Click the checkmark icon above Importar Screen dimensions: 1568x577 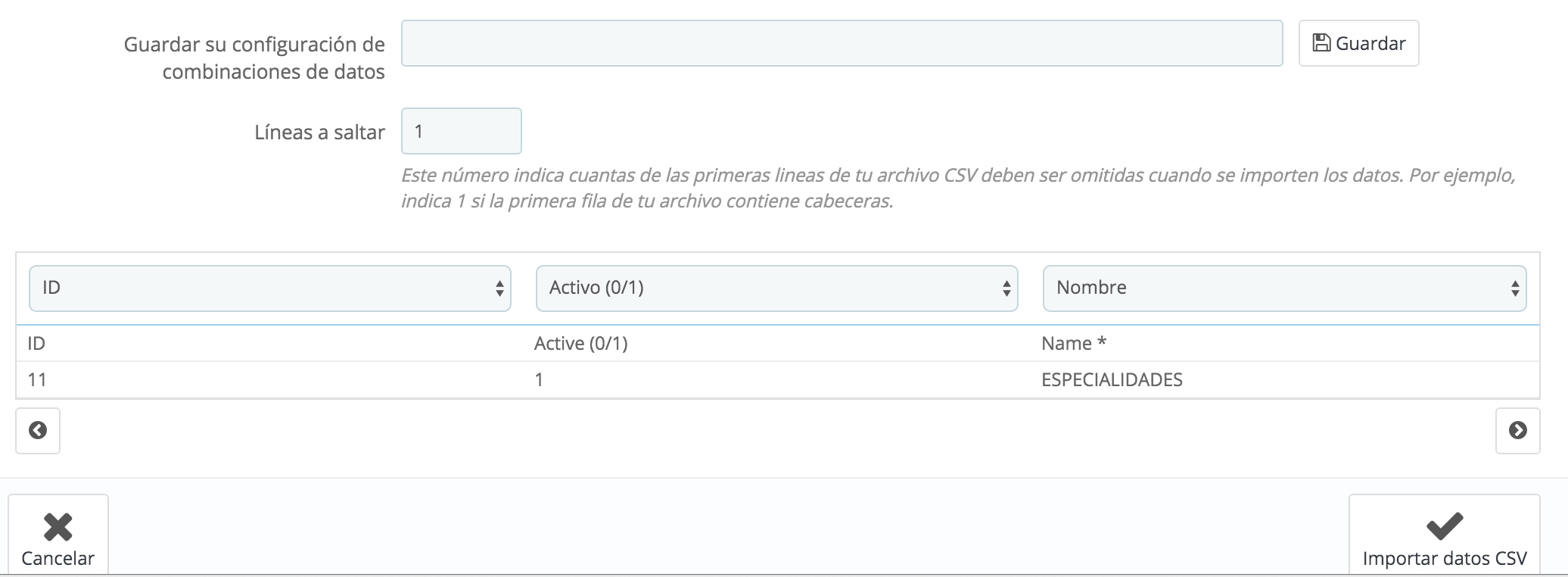1444,527
